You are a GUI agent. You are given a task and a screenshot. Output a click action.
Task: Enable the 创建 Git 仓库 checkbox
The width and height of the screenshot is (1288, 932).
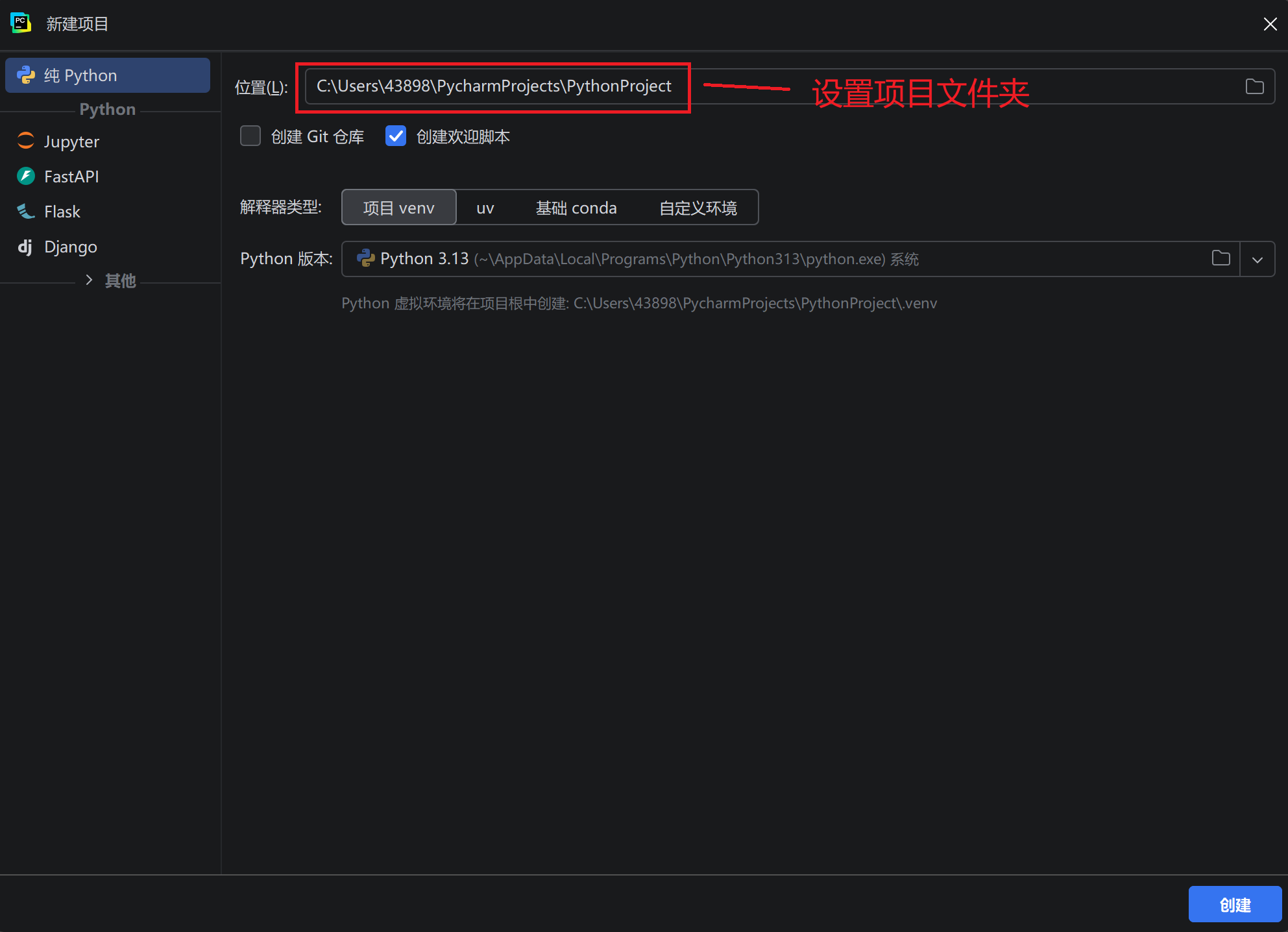click(x=250, y=136)
